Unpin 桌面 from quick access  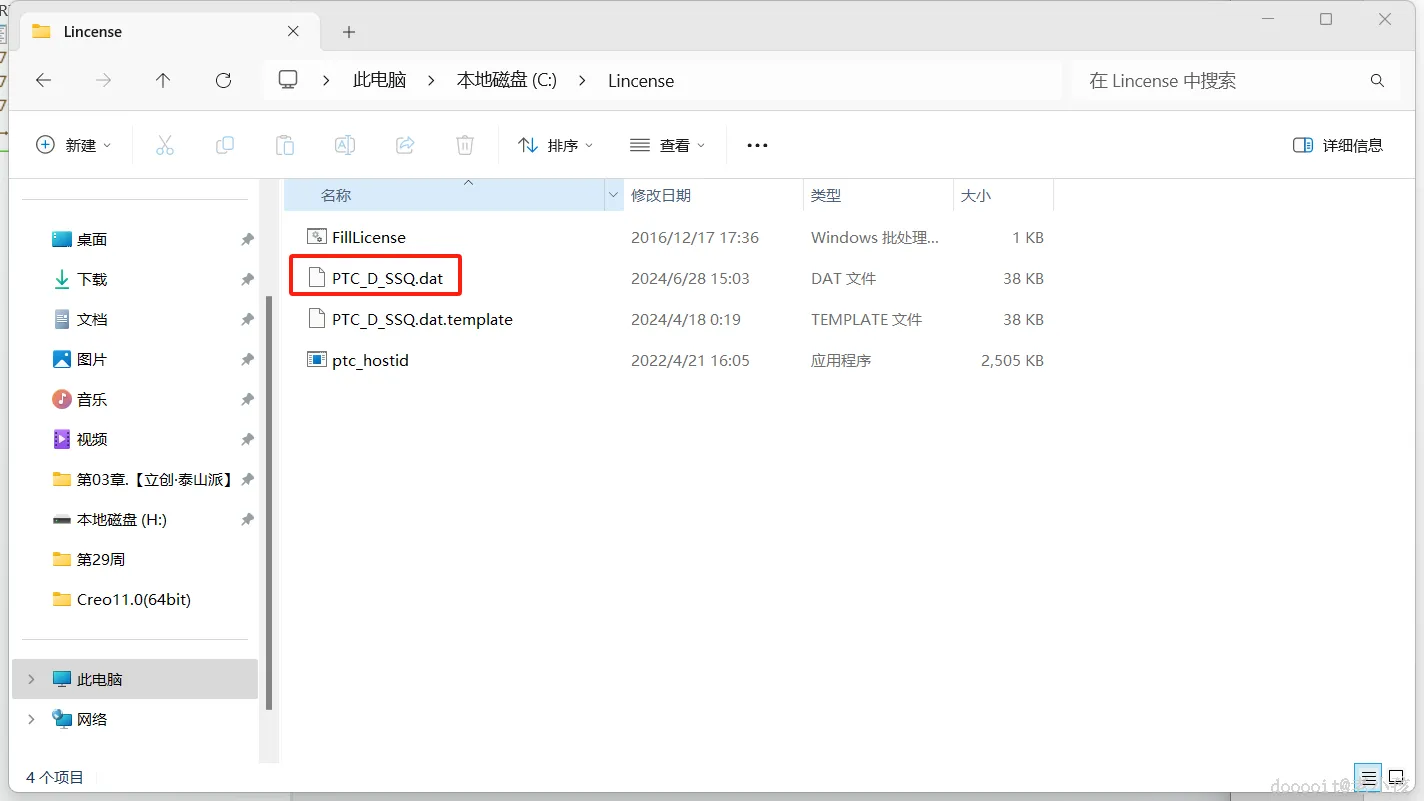click(x=247, y=240)
